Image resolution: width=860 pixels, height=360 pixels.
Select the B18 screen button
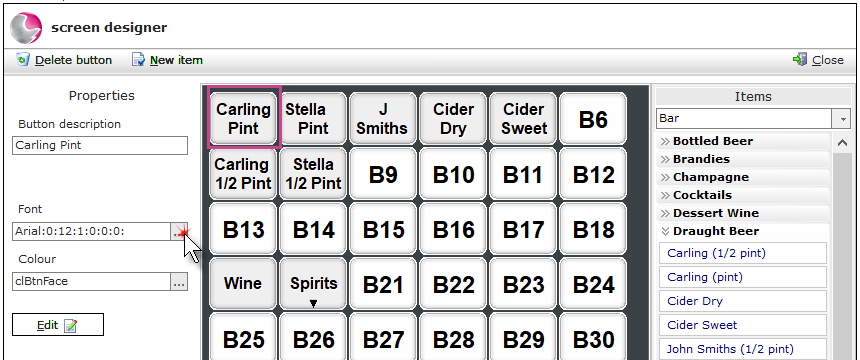[593, 229]
